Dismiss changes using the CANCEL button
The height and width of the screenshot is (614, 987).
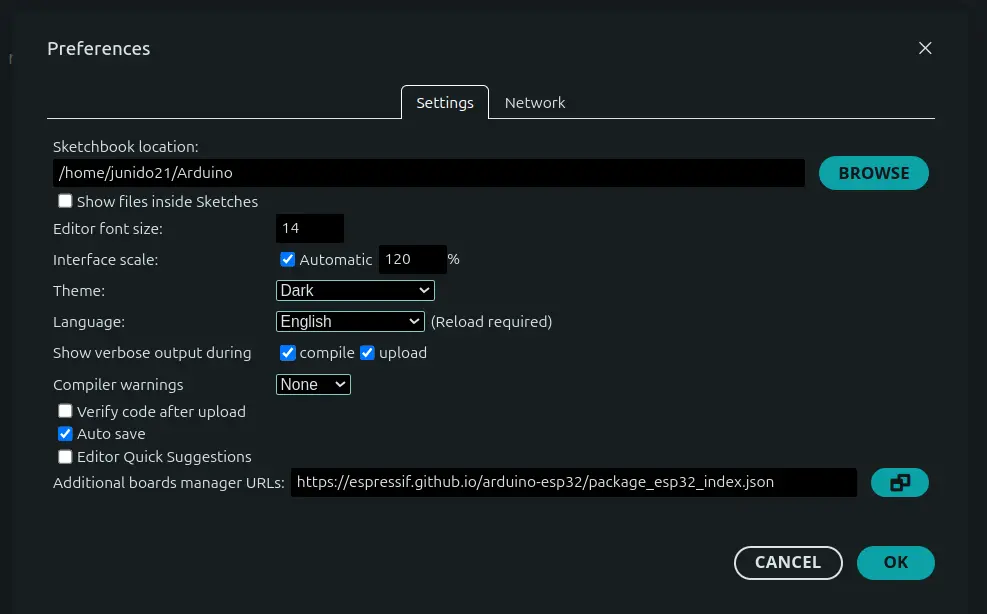(788, 562)
